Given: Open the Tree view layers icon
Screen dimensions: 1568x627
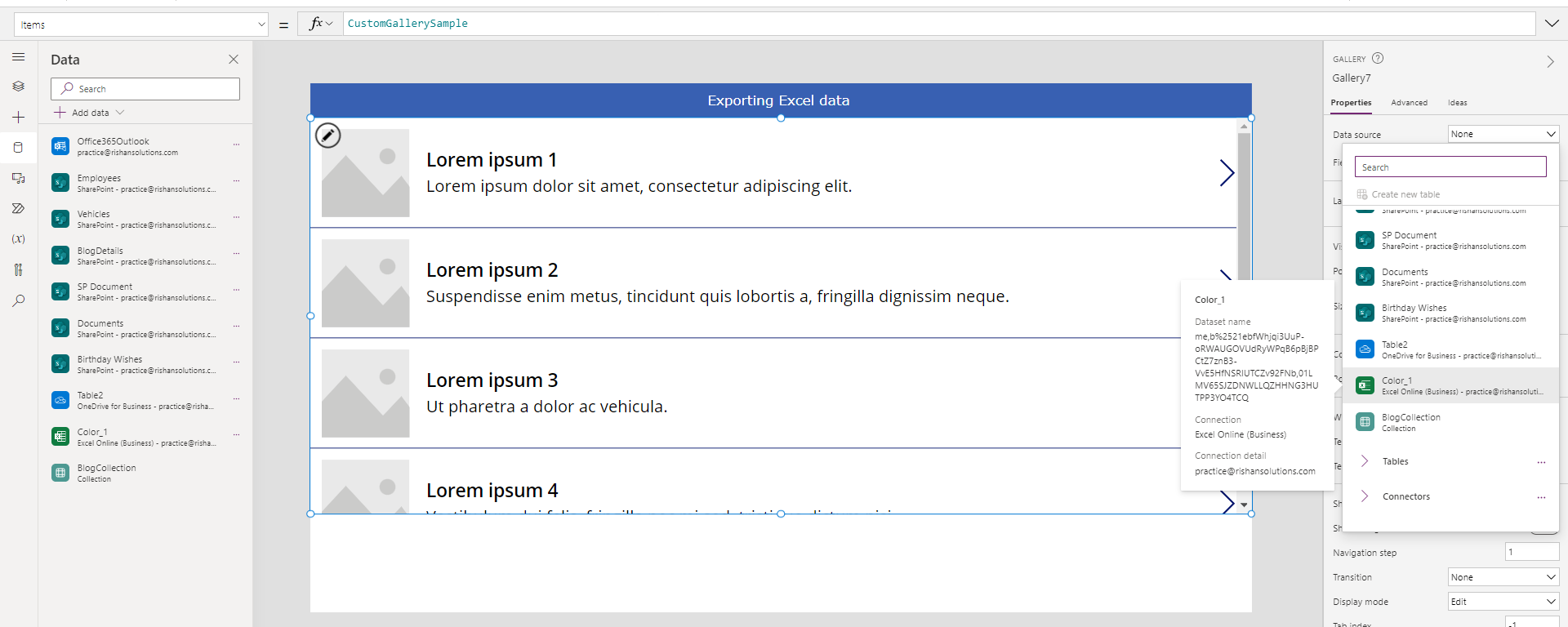Looking at the screenshot, I should tap(18, 87).
